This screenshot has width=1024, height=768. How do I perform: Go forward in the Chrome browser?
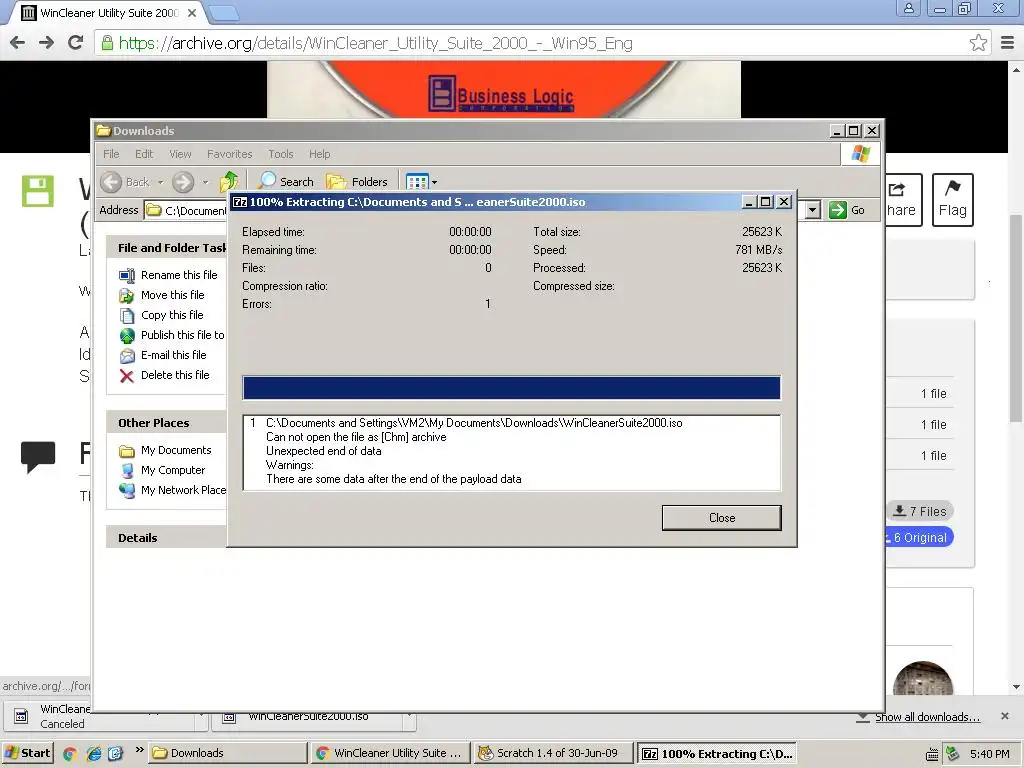(x=46, y=42)
